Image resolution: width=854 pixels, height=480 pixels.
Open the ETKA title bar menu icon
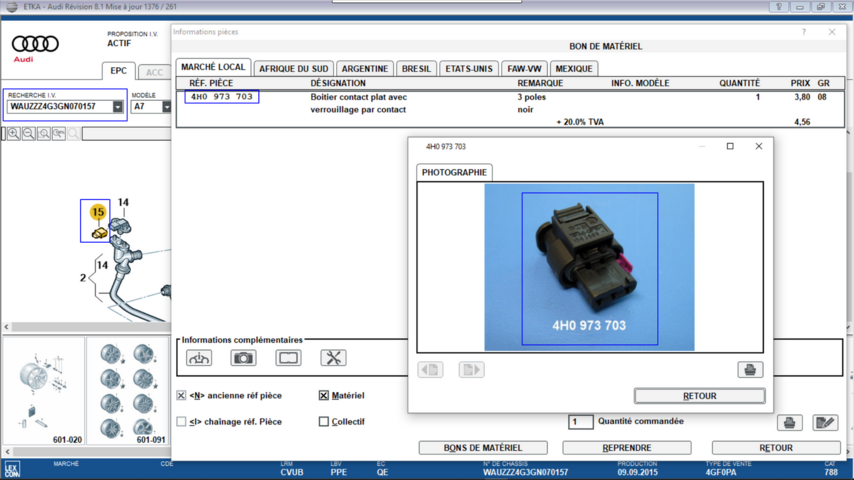[11, 7]
